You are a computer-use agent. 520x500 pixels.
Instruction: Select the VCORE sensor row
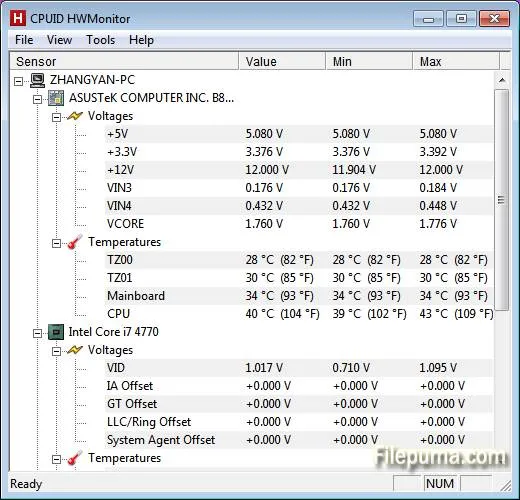pyautogui.click(x=299, y=224)
